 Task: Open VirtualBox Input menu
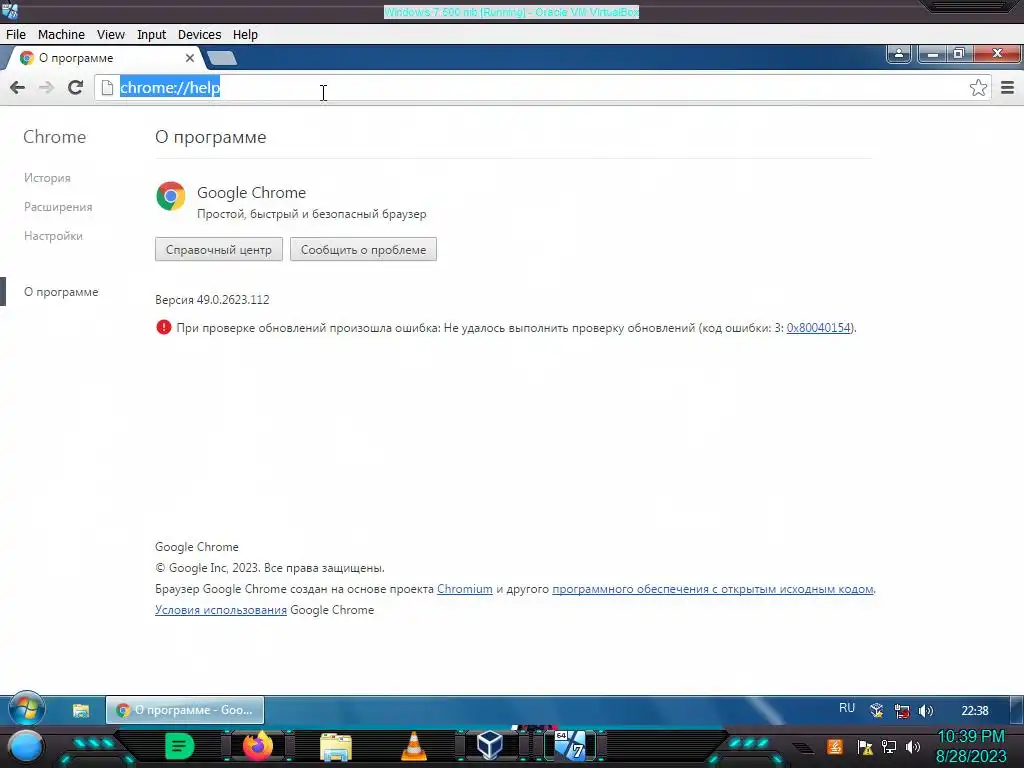(152, 35)
